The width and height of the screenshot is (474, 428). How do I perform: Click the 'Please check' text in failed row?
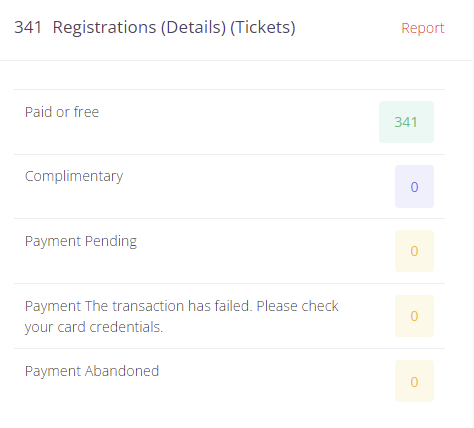tap(297, 306)
